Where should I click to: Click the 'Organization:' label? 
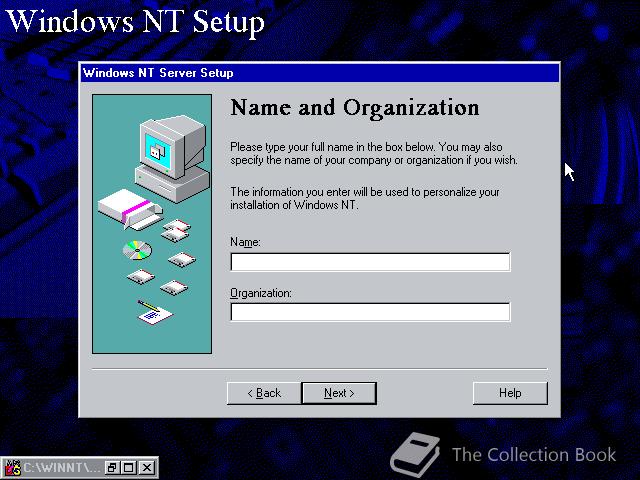261,293
